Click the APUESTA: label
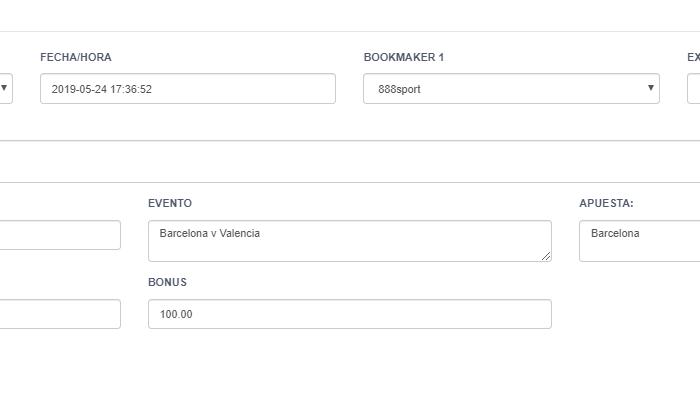 click(606, 203)
